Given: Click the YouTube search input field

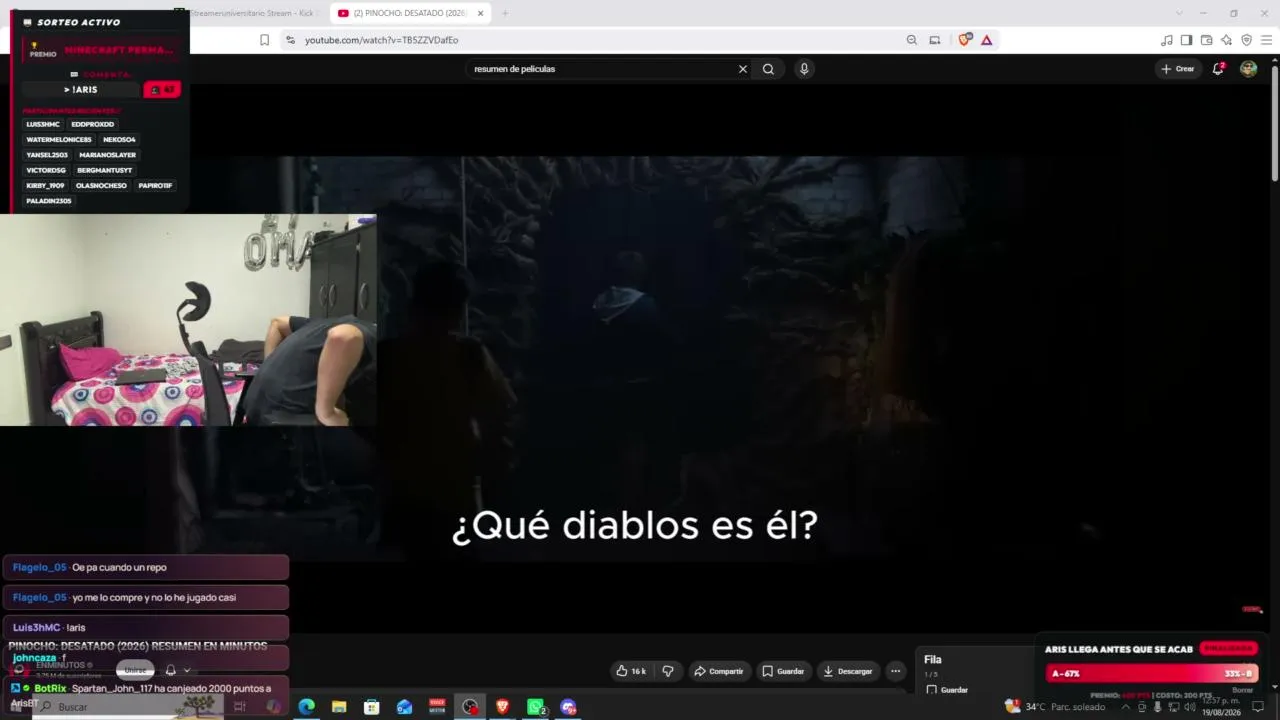Looking at the screenshot, I should click(604, 69).
